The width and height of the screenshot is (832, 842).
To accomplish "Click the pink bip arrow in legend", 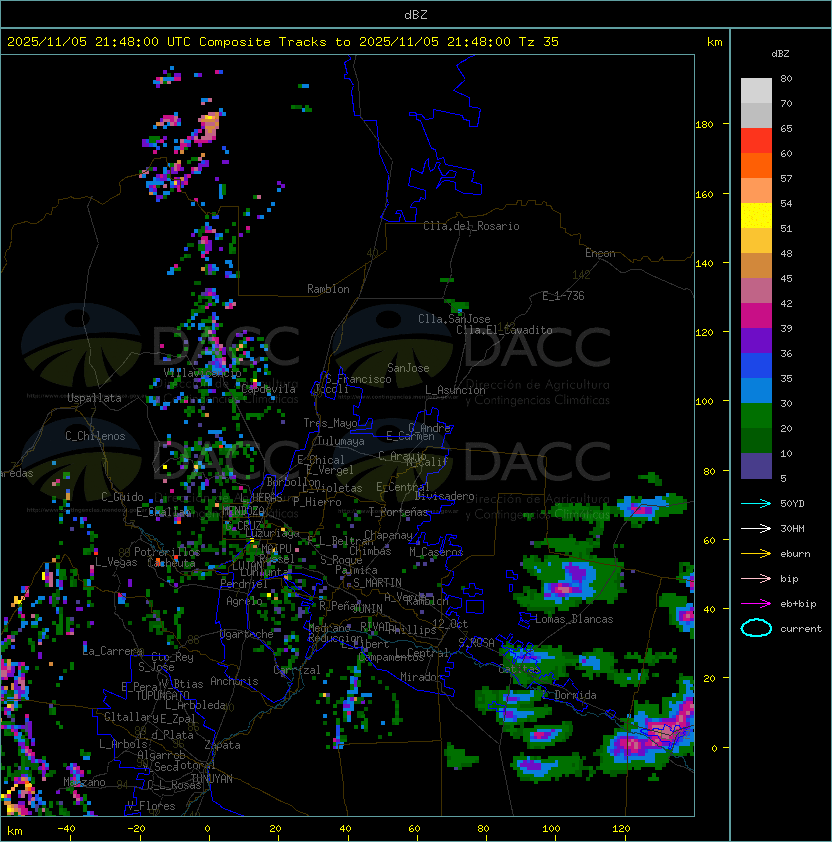I will tap(756, 578).
